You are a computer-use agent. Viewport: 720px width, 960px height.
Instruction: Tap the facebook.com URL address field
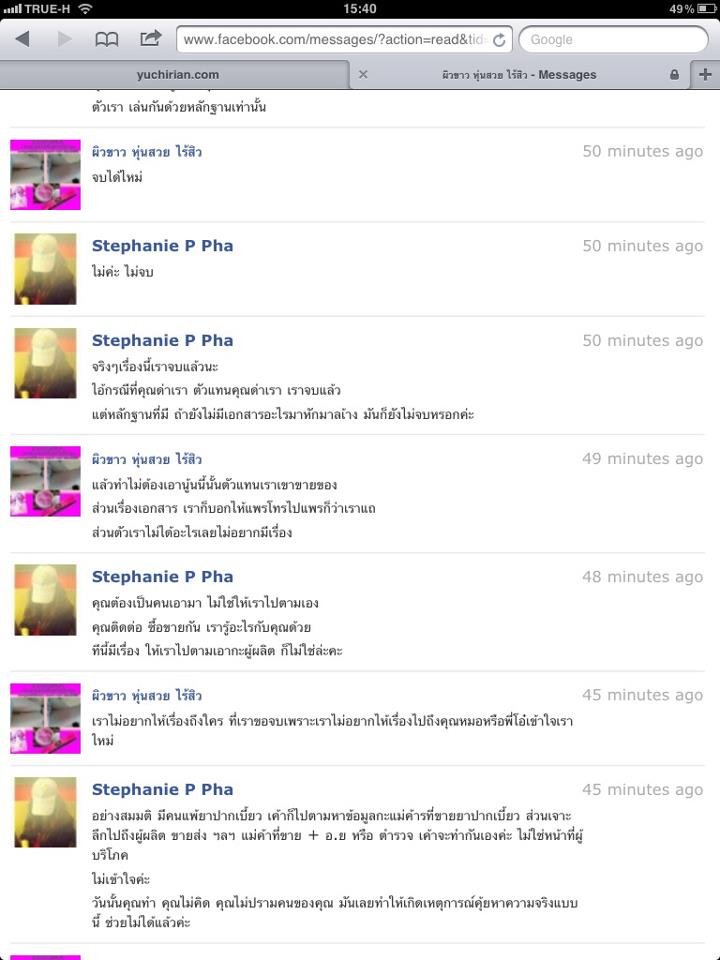click(335, 40)
